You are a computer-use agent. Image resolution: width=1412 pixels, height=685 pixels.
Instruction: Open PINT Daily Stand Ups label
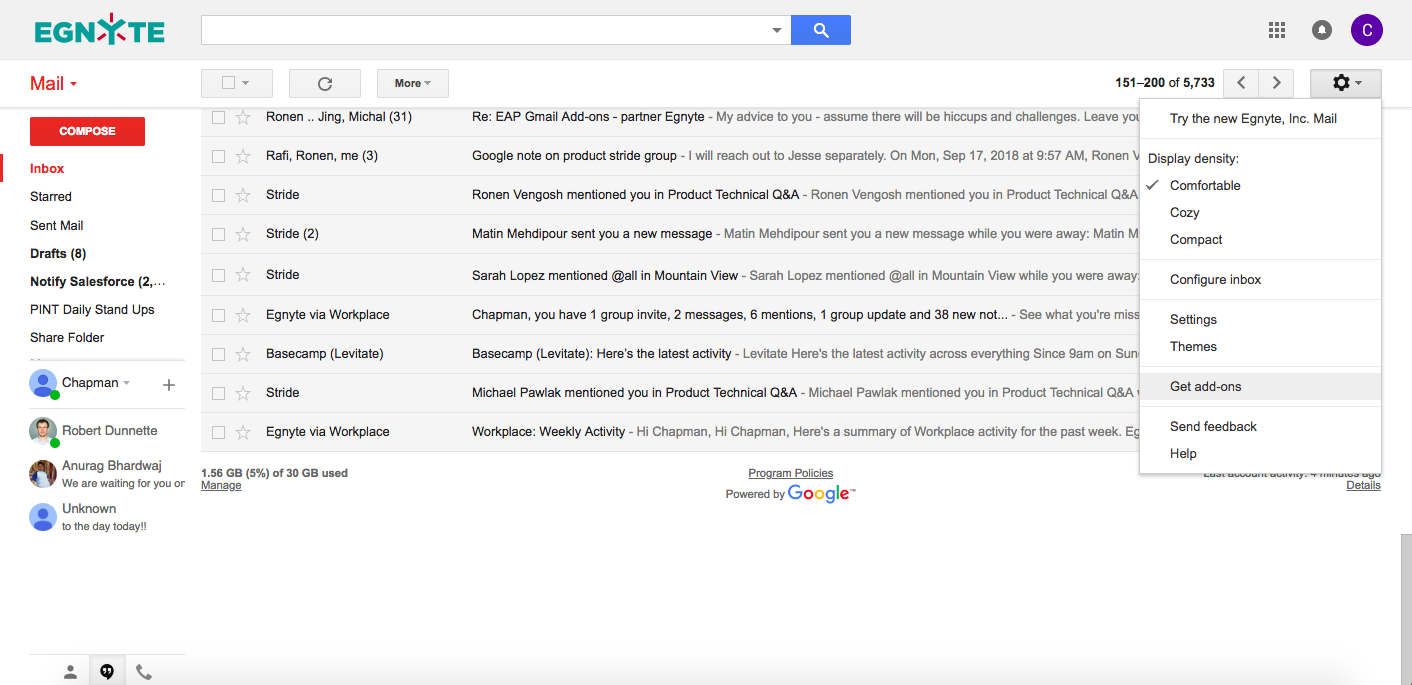(92, 310)
